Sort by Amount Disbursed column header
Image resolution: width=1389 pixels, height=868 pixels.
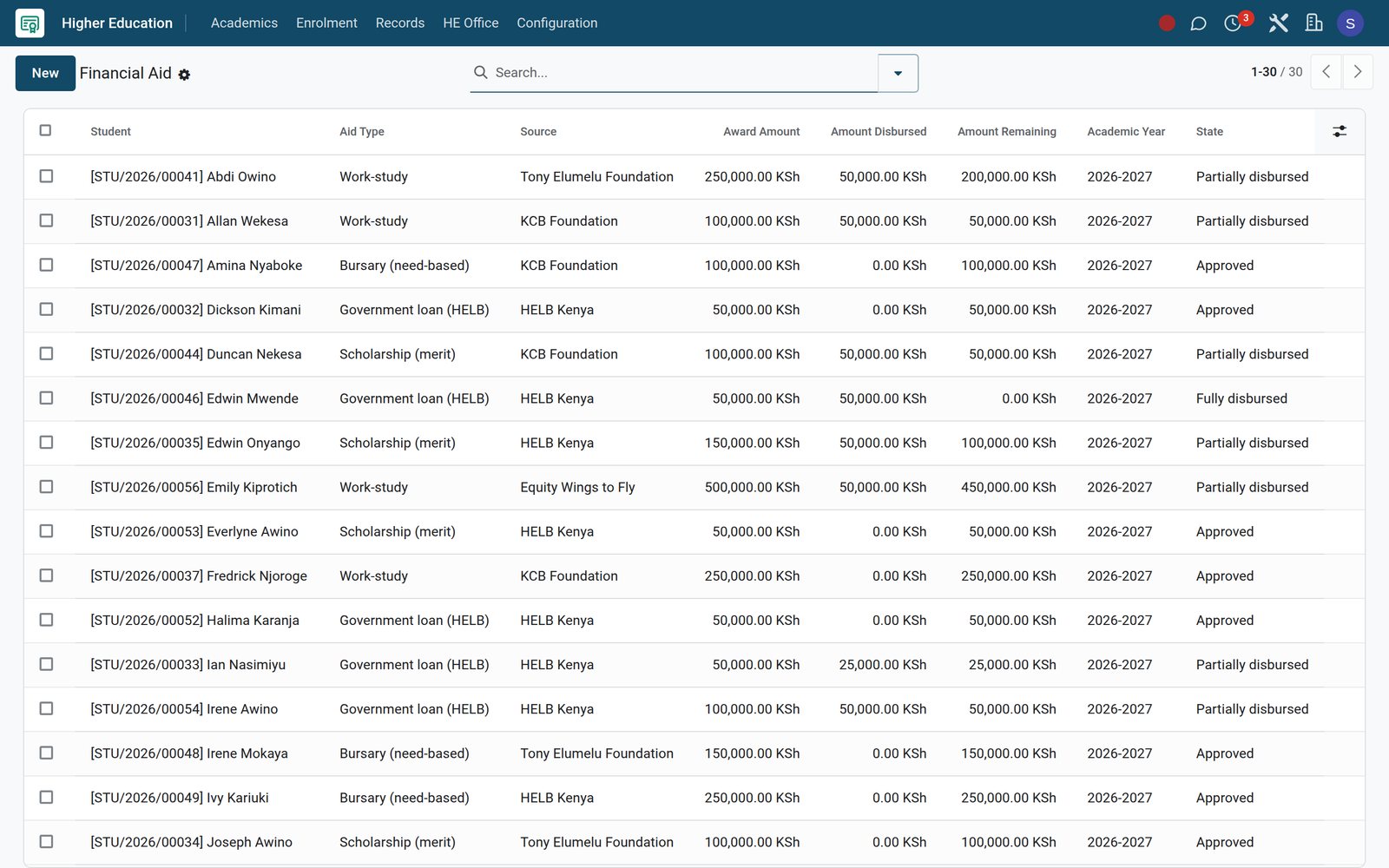879,132
